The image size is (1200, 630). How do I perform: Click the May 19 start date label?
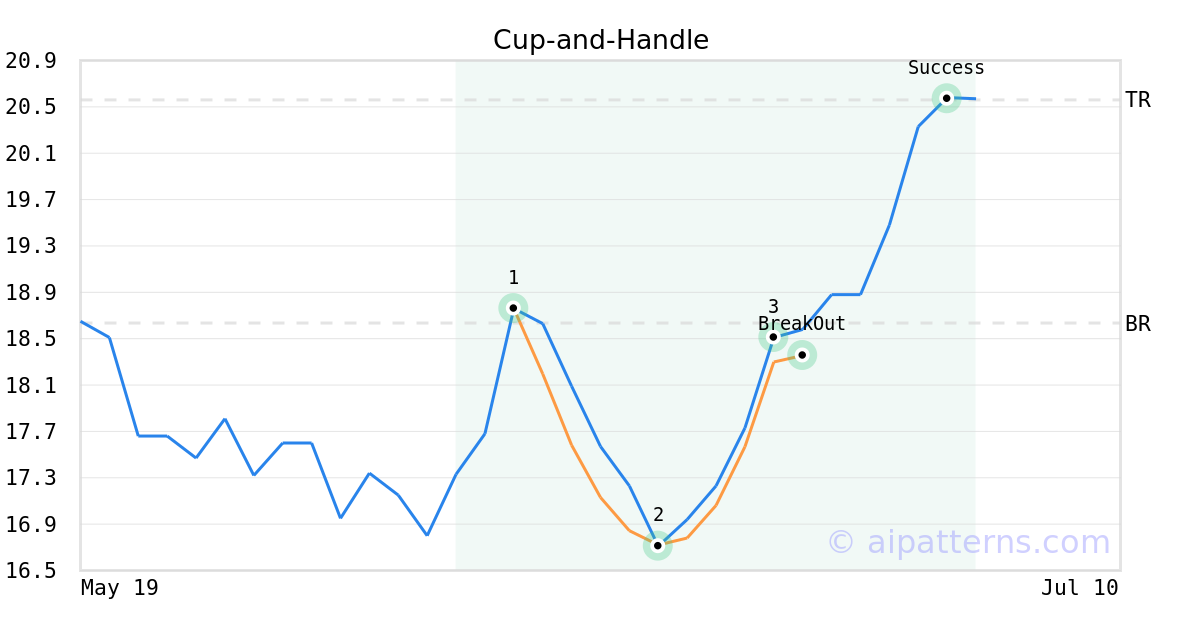(x=120, y=588)
